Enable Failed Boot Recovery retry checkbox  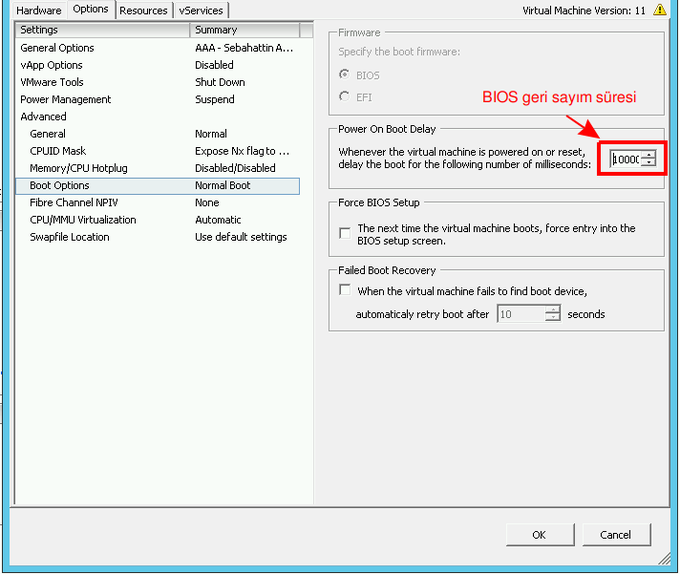(345, 290)
